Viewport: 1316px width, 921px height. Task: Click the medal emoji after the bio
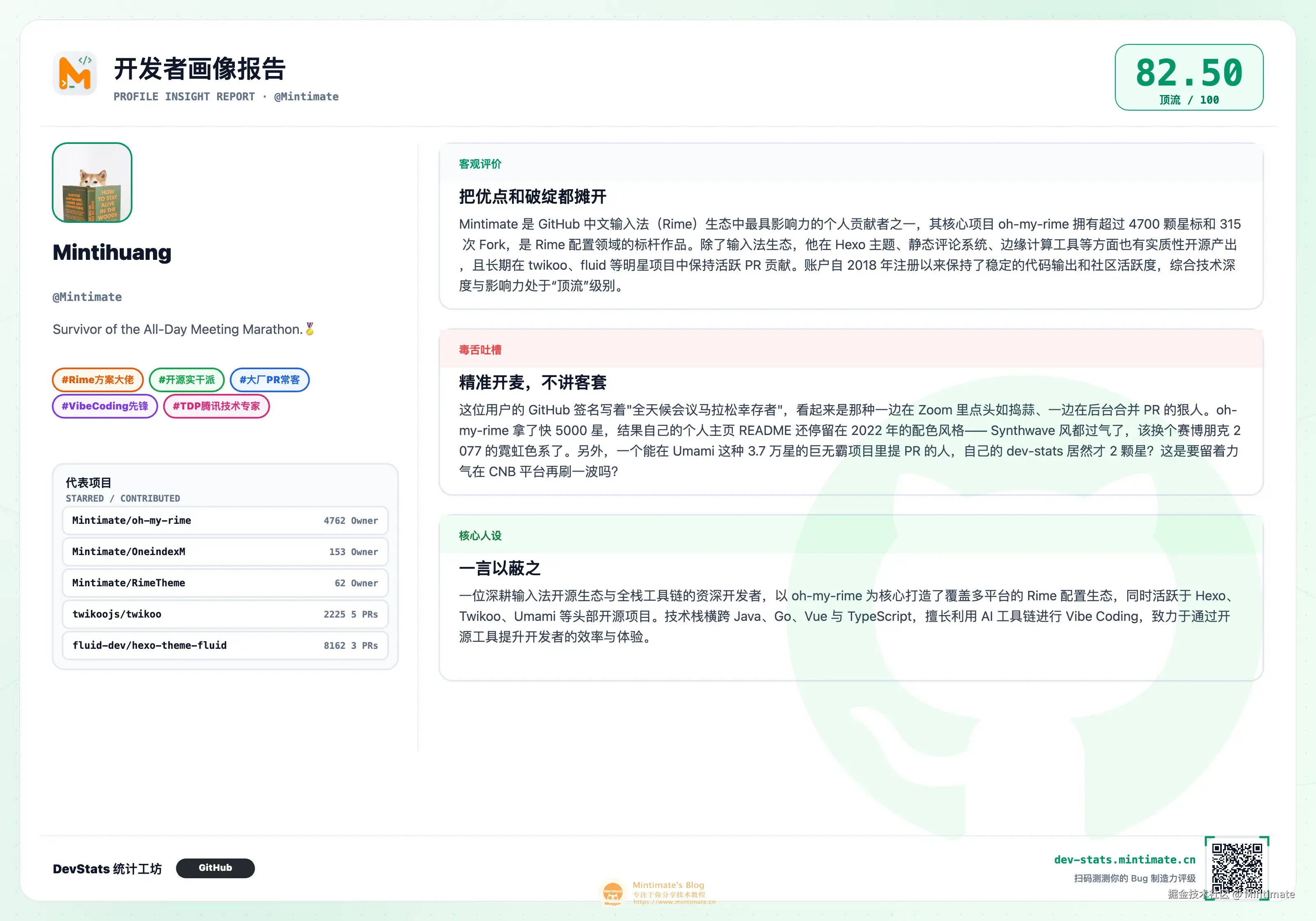point(310,329)
